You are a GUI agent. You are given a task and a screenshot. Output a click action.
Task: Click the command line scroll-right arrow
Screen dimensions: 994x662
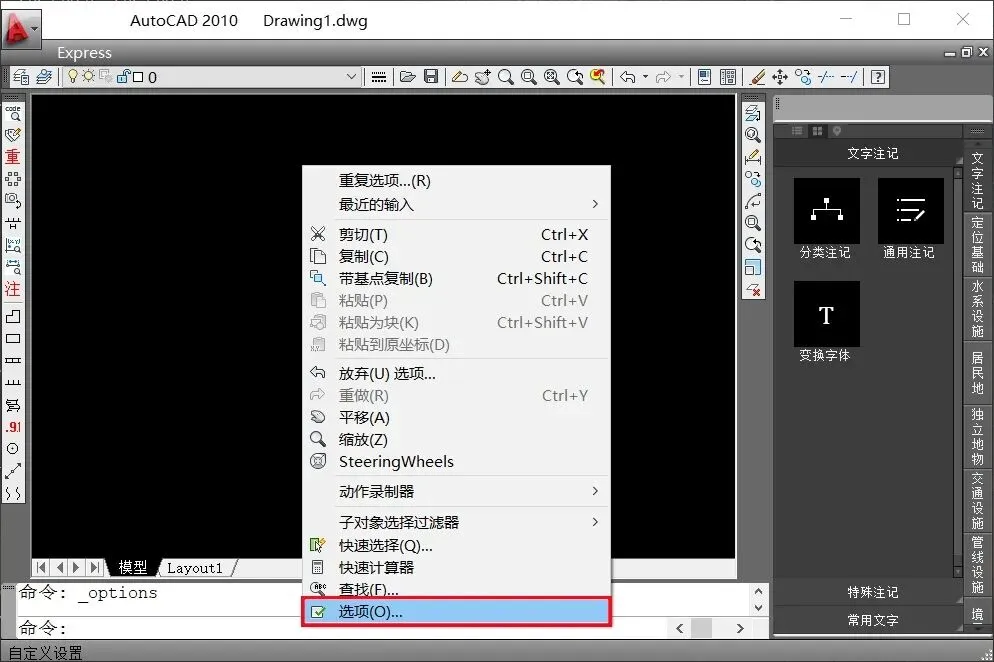tap(740, 628)
